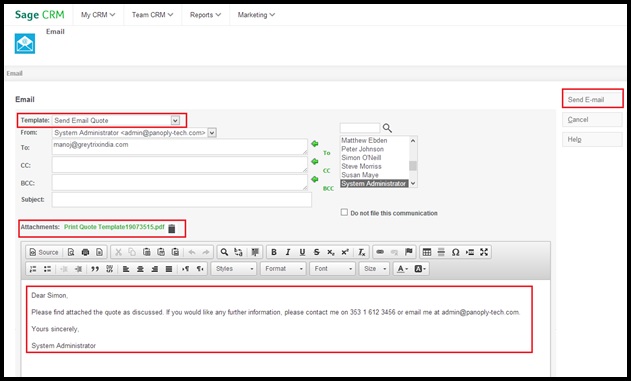Click the Print icon in editor toolbar

[85, 252]
